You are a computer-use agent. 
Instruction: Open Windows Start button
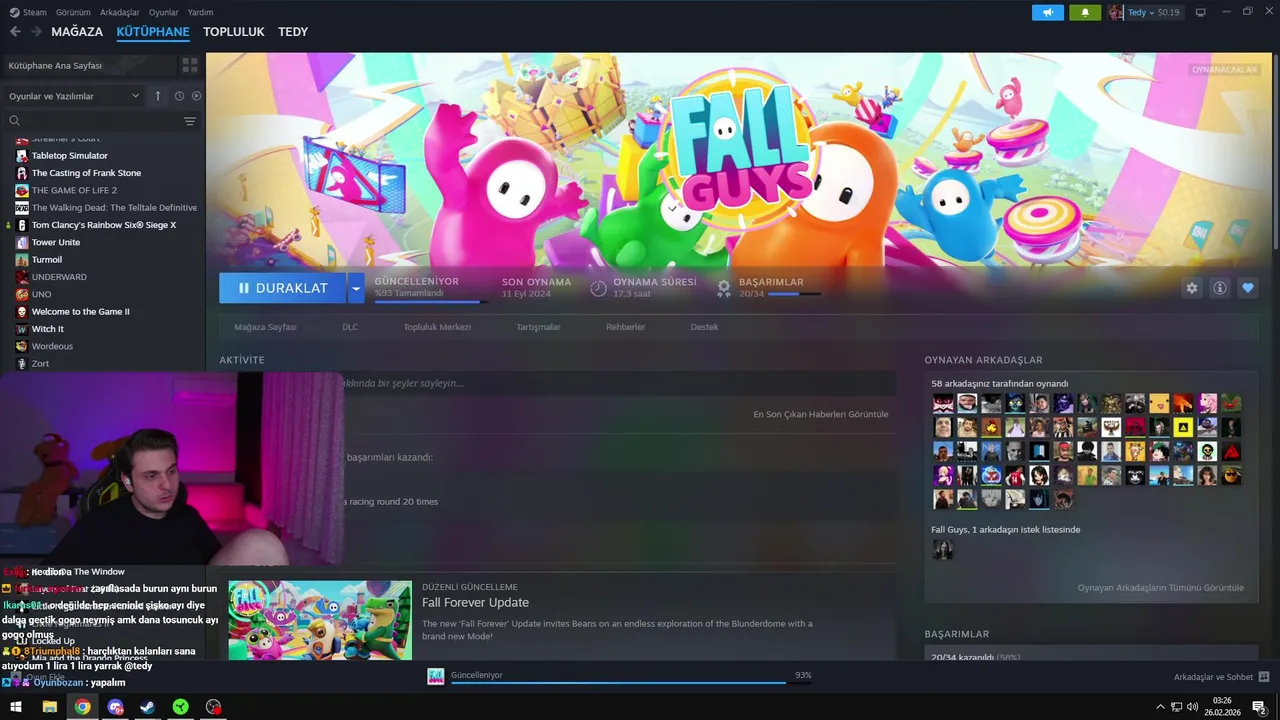(x=16, y=707)
